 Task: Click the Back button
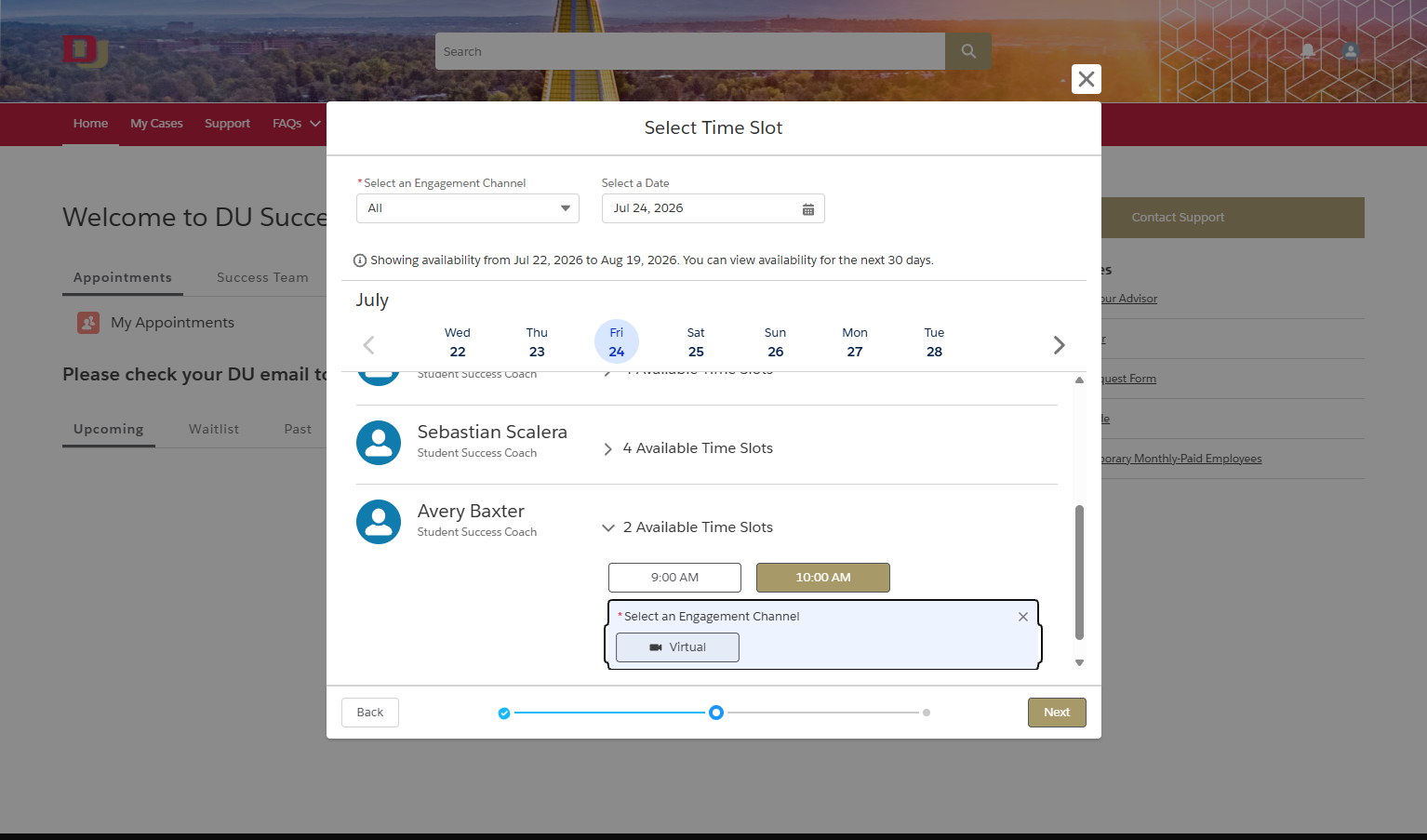pyautogui.click(x=370, y=713)
